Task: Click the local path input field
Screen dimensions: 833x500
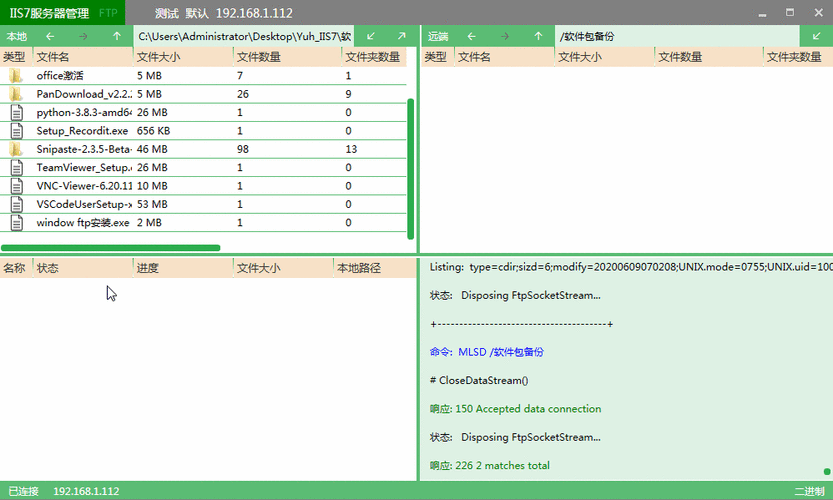Action: (243, 36)
